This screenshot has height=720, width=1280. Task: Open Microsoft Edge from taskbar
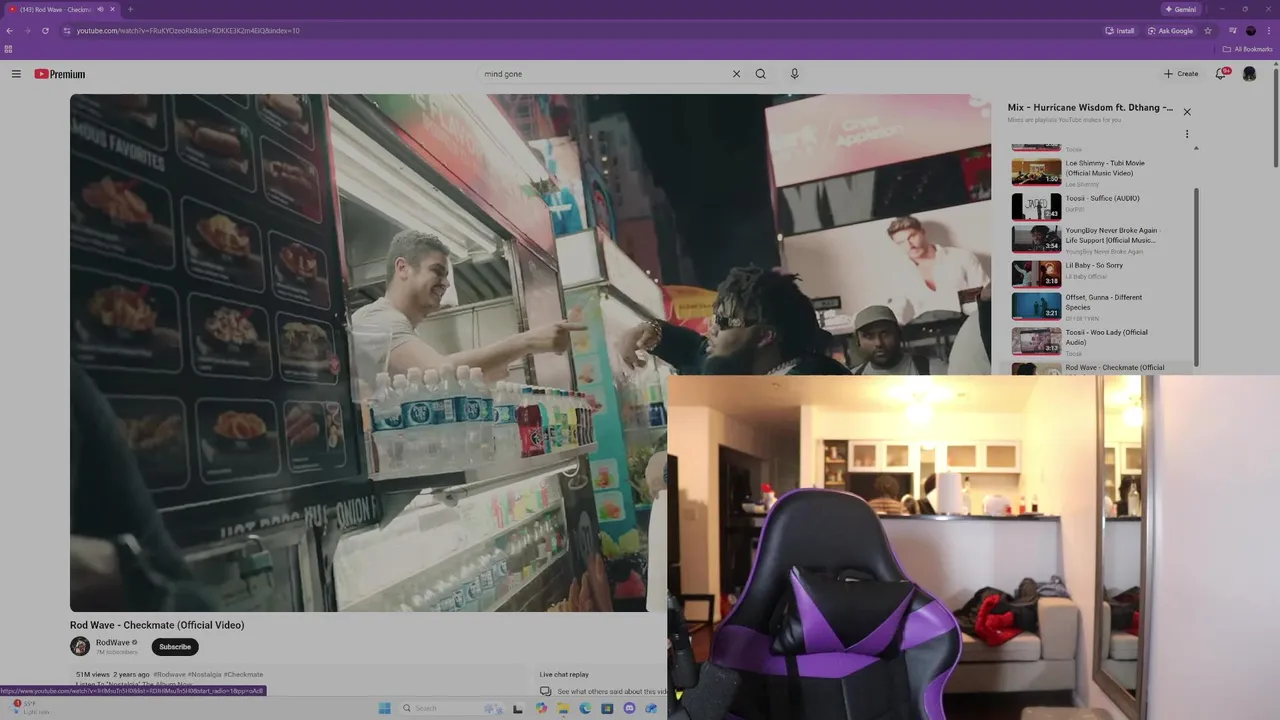pyautogui.click(x=585, y=708)
